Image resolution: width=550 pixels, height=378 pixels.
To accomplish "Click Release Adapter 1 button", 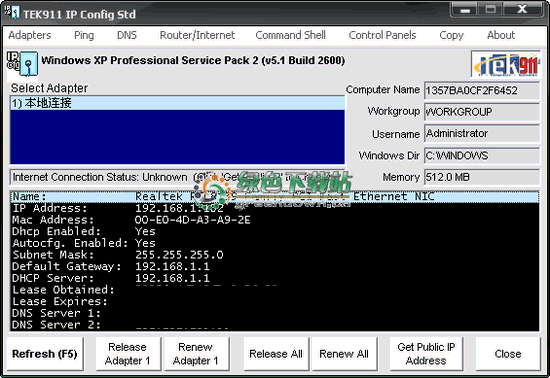I will point(128,354).
